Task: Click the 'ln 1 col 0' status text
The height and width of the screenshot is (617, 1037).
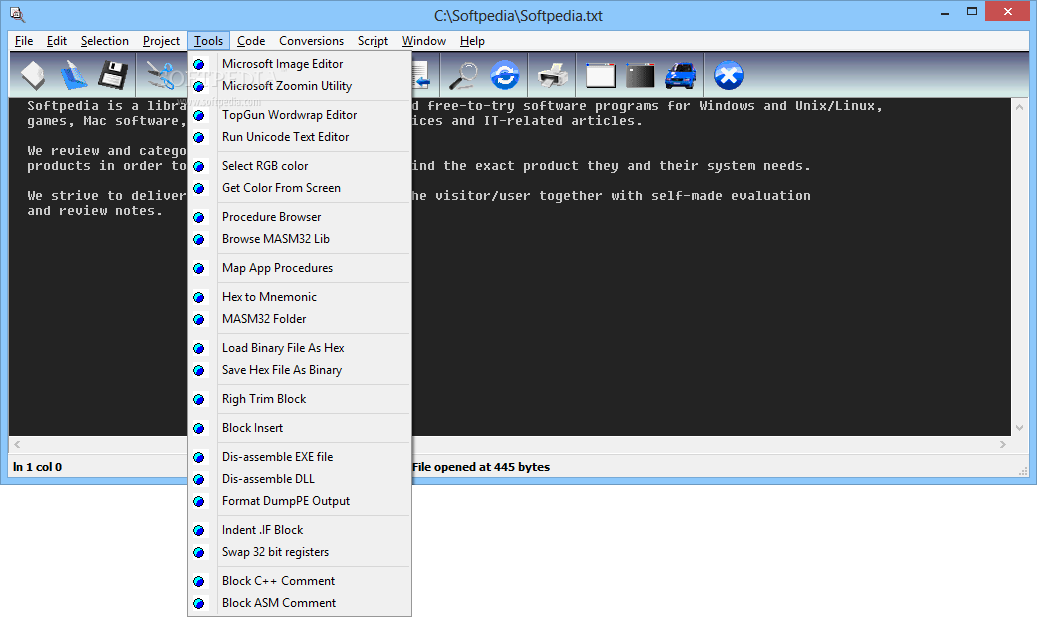Action: pyautogui.click(x=37, y=467)
